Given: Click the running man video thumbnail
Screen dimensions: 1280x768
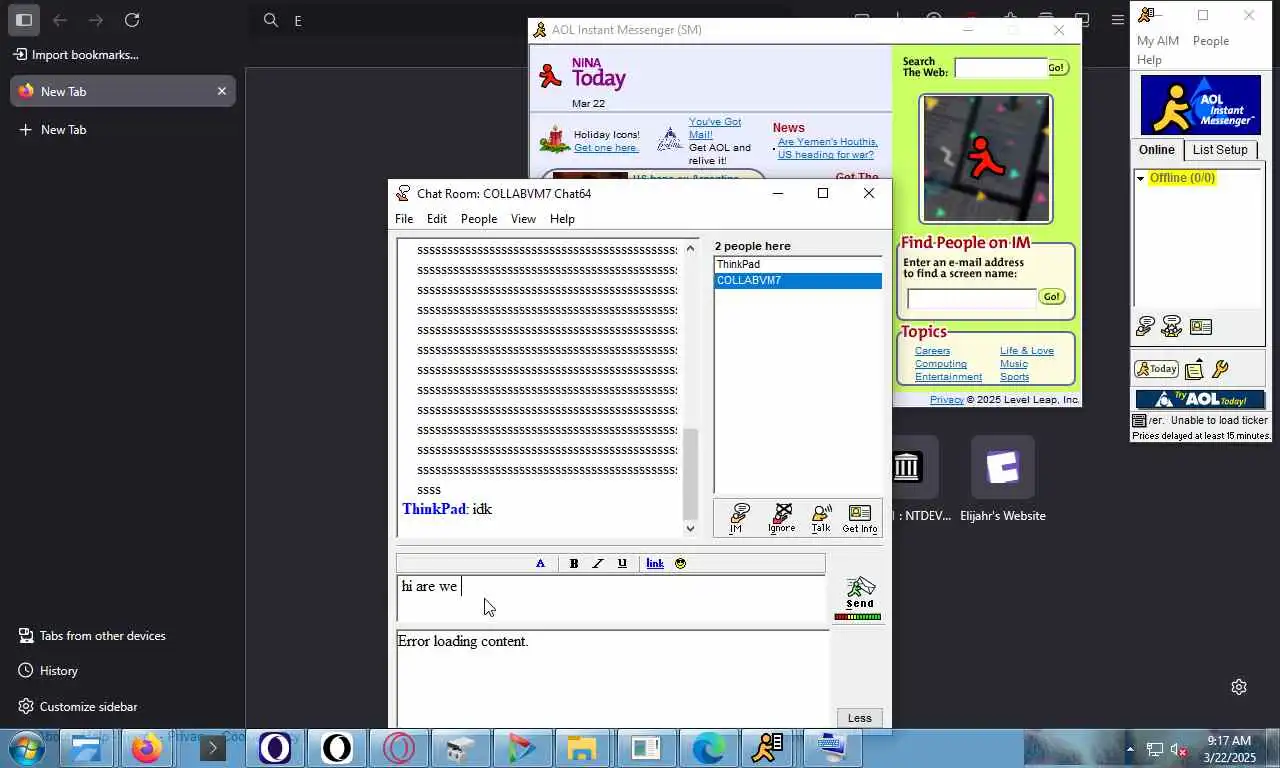Looking at the screenshot, I should click(x=986, y=158).
